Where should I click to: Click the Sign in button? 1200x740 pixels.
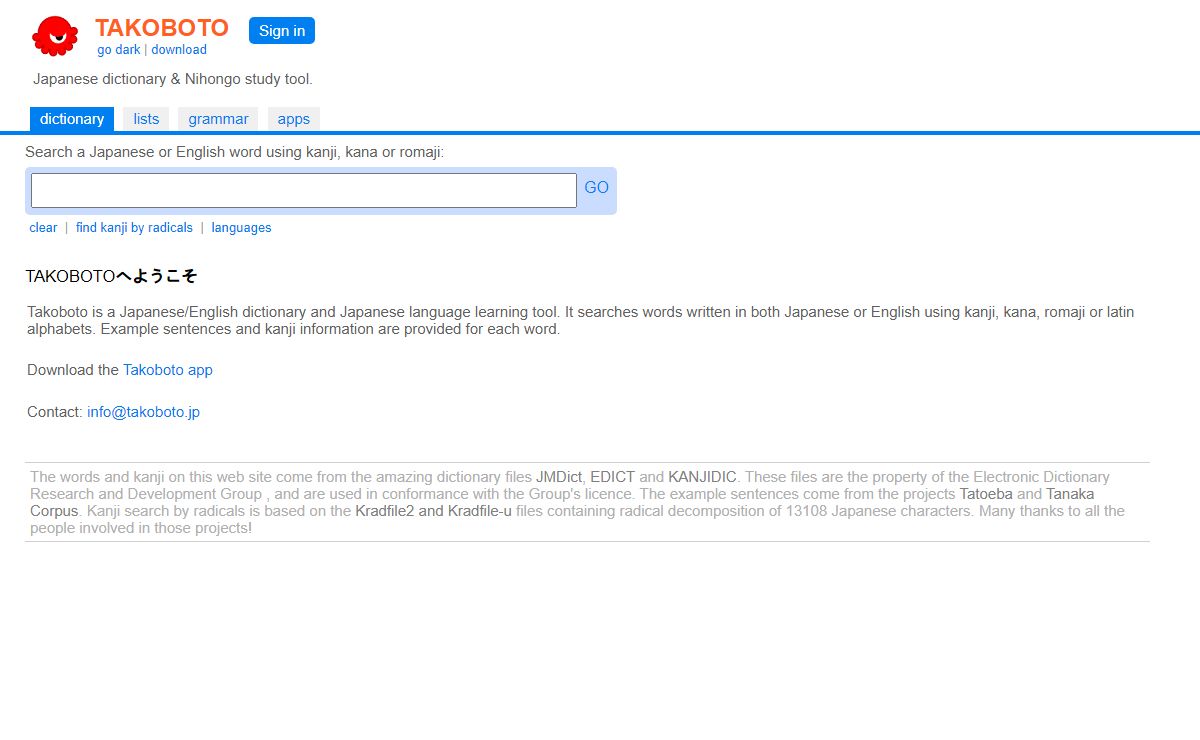pyautogui.click(x=282, y=30)
